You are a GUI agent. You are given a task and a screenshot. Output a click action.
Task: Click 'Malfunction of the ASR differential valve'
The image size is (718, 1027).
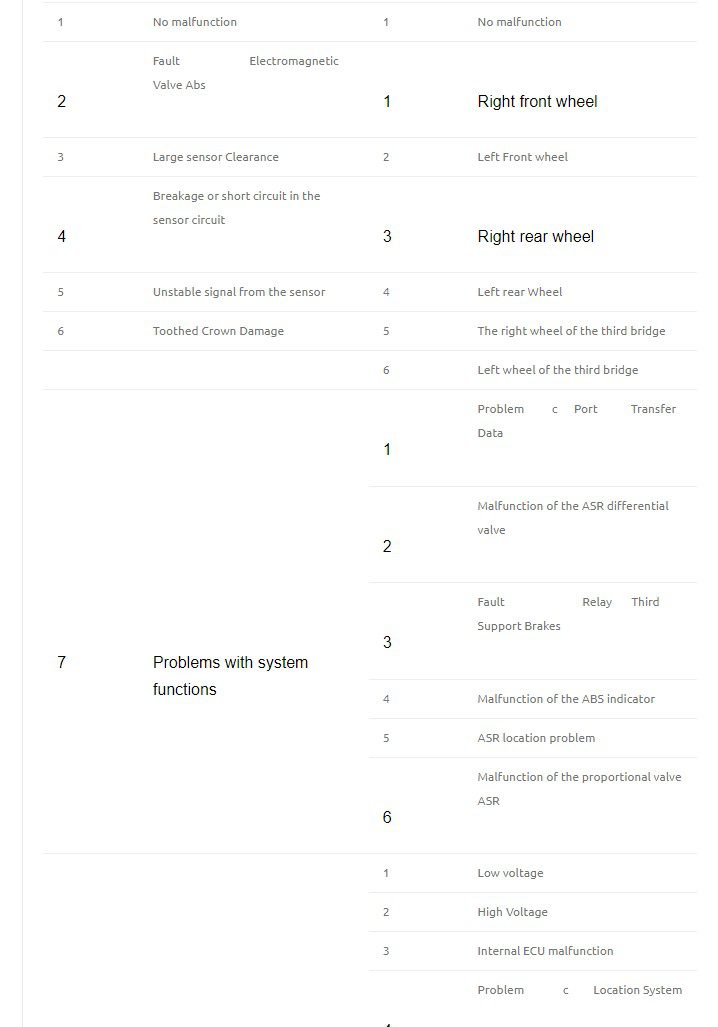[572, 518]
